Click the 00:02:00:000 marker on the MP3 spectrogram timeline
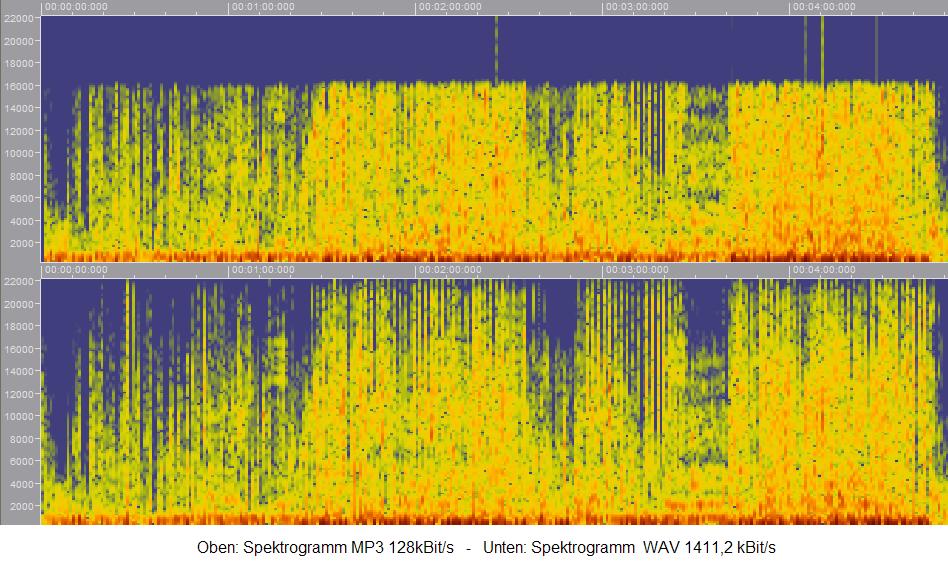Screen dimensions: 948x568 pos(450,7)
